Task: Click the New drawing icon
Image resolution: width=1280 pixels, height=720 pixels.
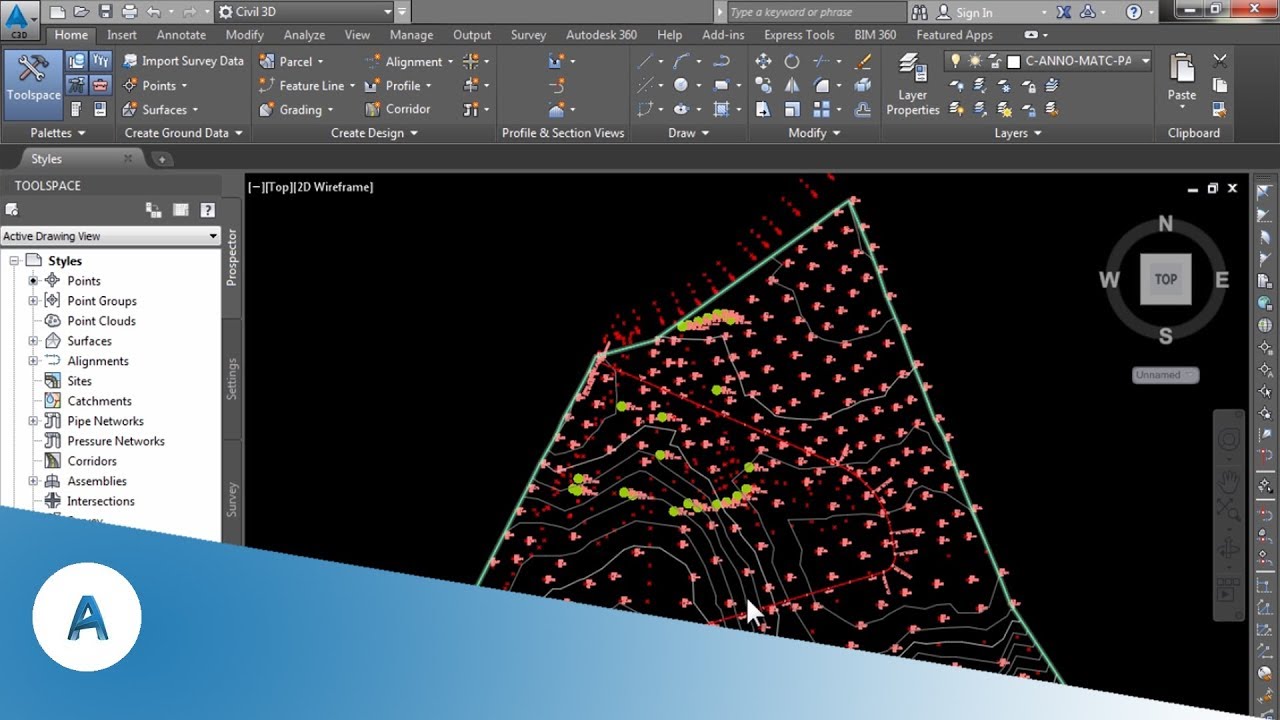Action: click(x=58, y=12)
